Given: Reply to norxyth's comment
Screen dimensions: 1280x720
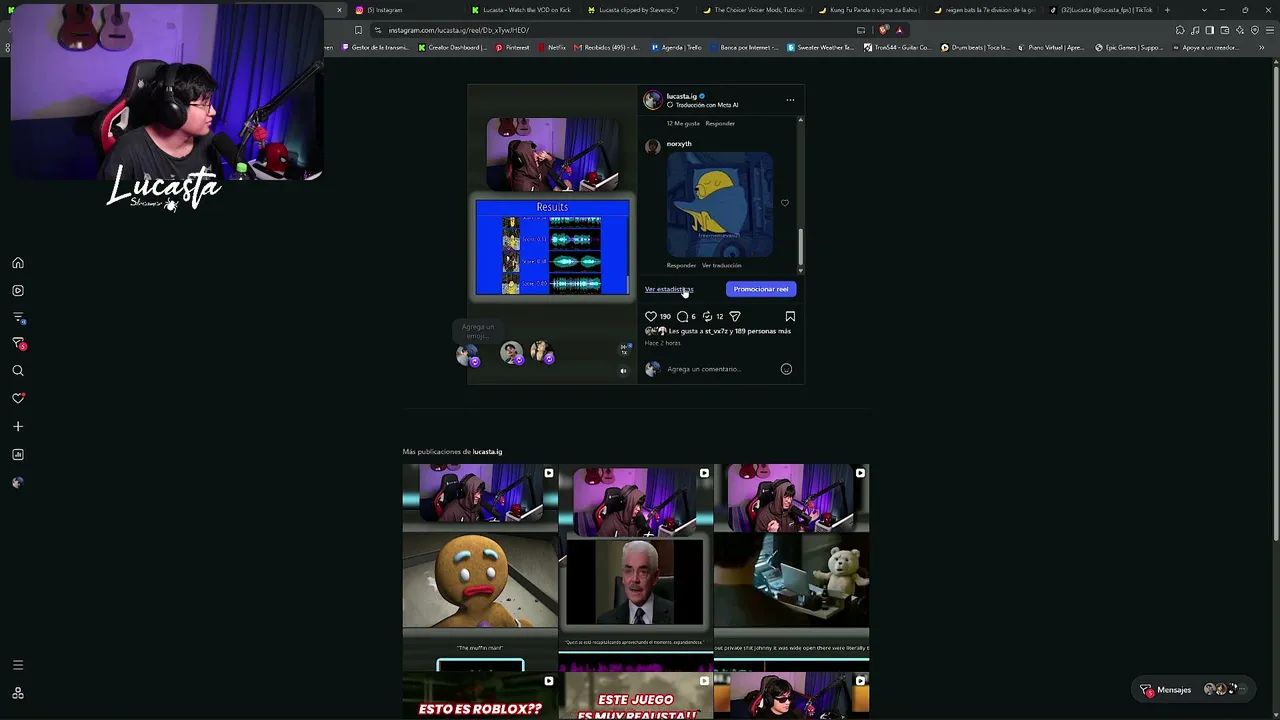Looking at the screenshot, I should coord(681,265).
